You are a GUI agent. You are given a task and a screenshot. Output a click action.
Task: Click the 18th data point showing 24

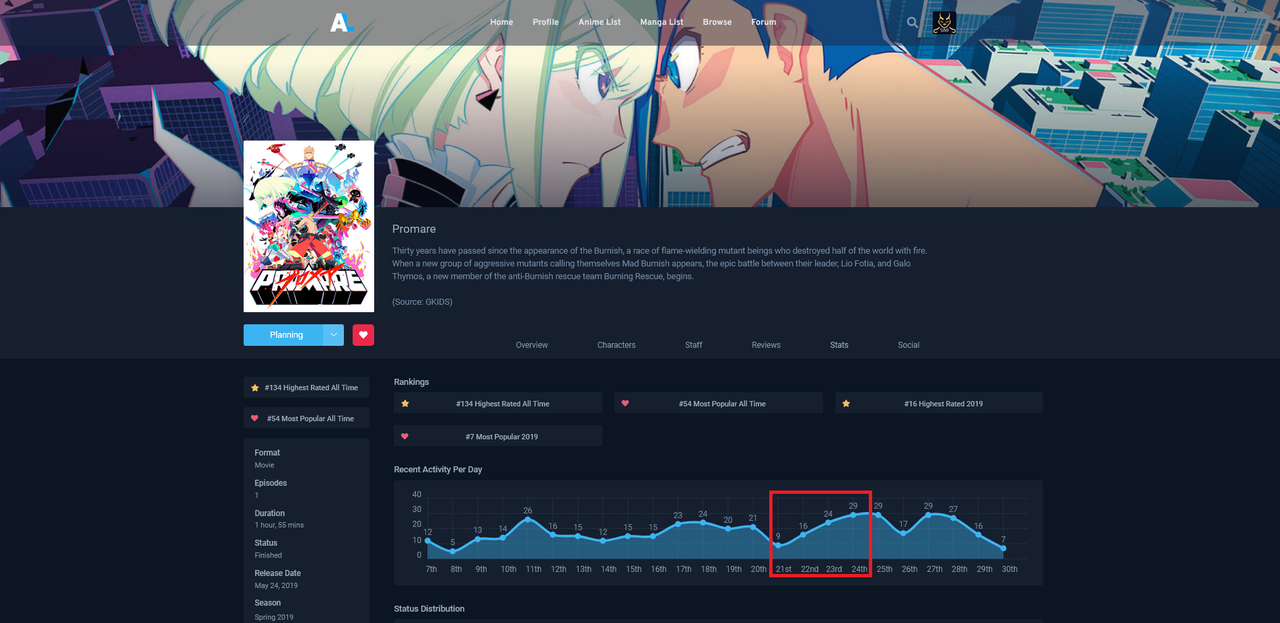[703, 522]
